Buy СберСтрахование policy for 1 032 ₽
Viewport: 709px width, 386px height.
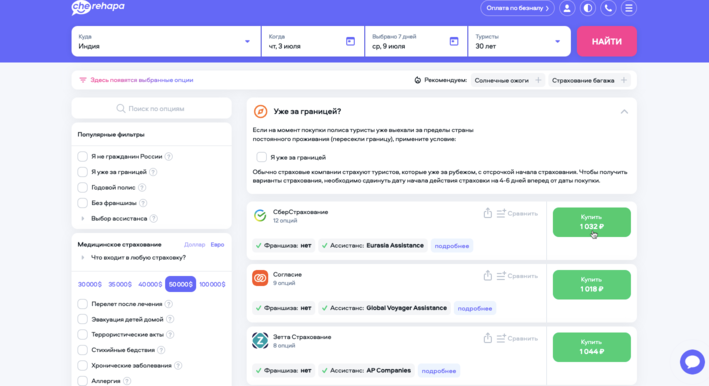(x=591, y=222)
